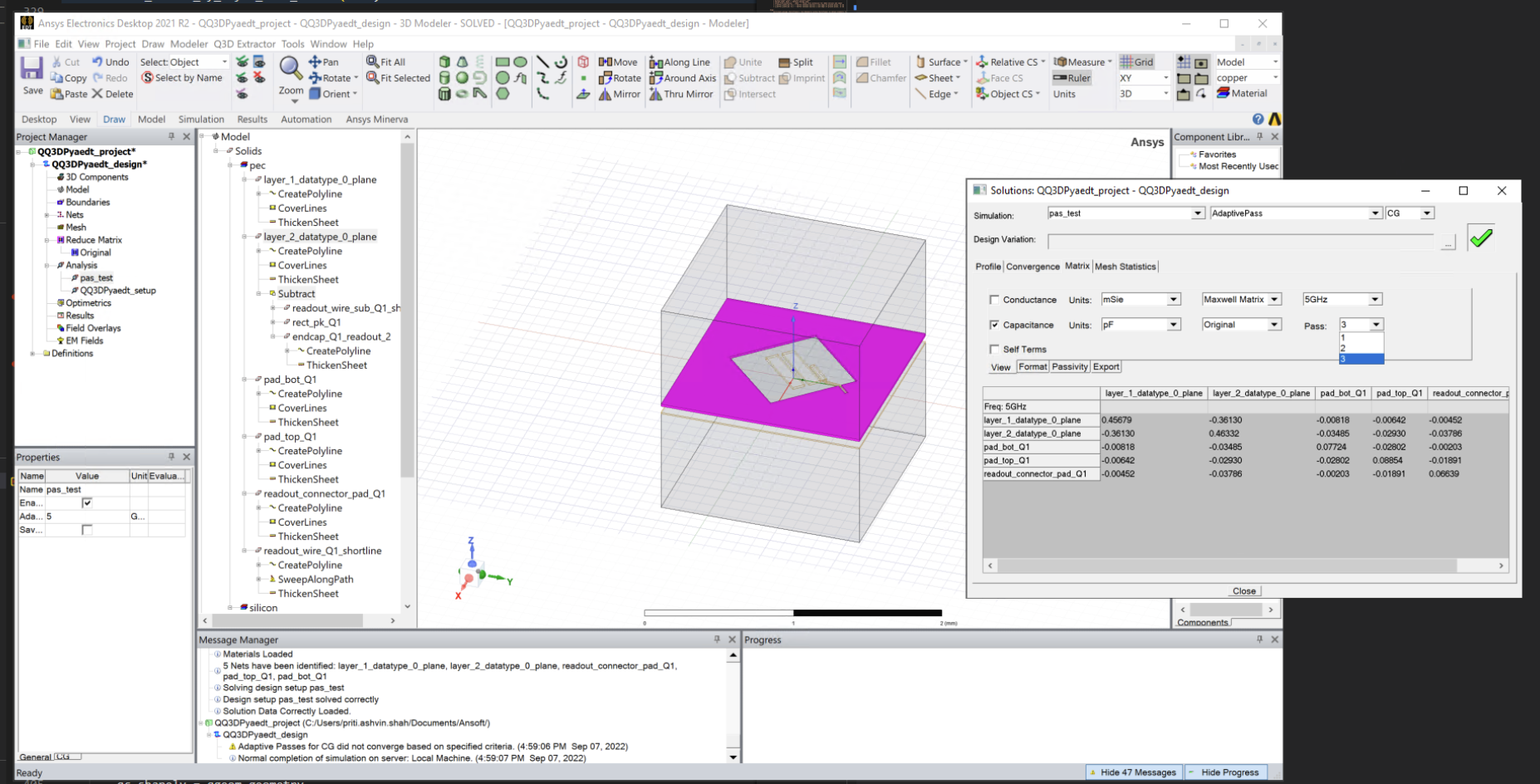Image resolution: width=1540 pixels, height=784 pixels.
Task: Toggle the Save fields checkbox in Properties
Action: pyautogui.click(x=87, y=530)
